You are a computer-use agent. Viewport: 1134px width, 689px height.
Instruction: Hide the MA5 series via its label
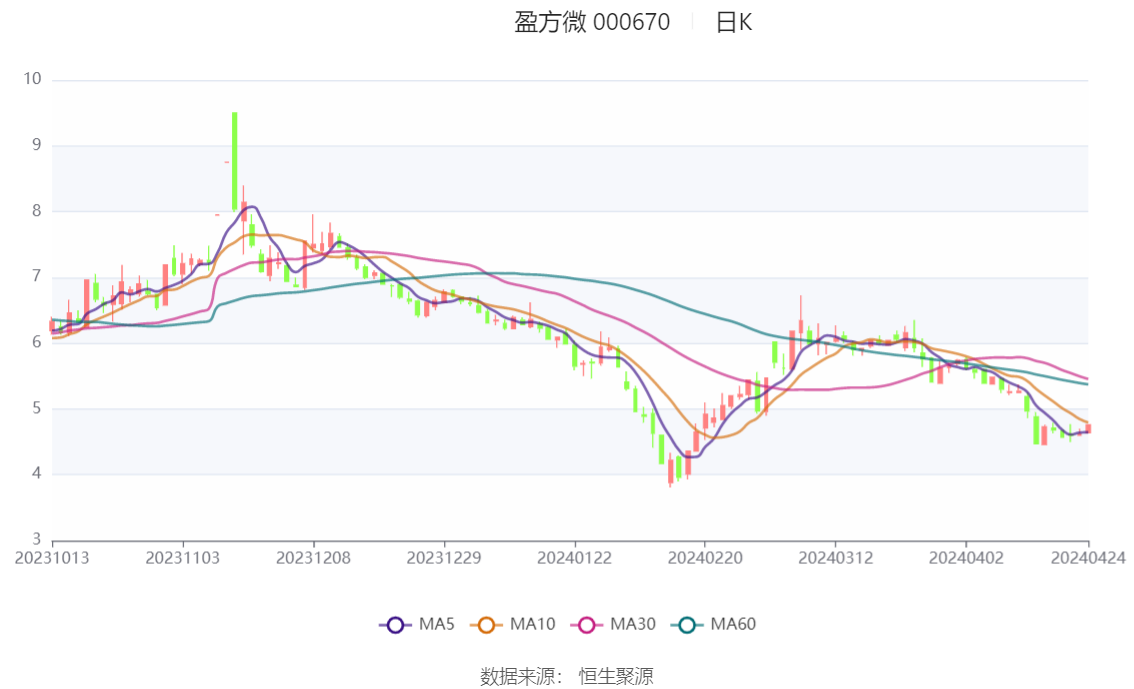click(x=437, y=624)
